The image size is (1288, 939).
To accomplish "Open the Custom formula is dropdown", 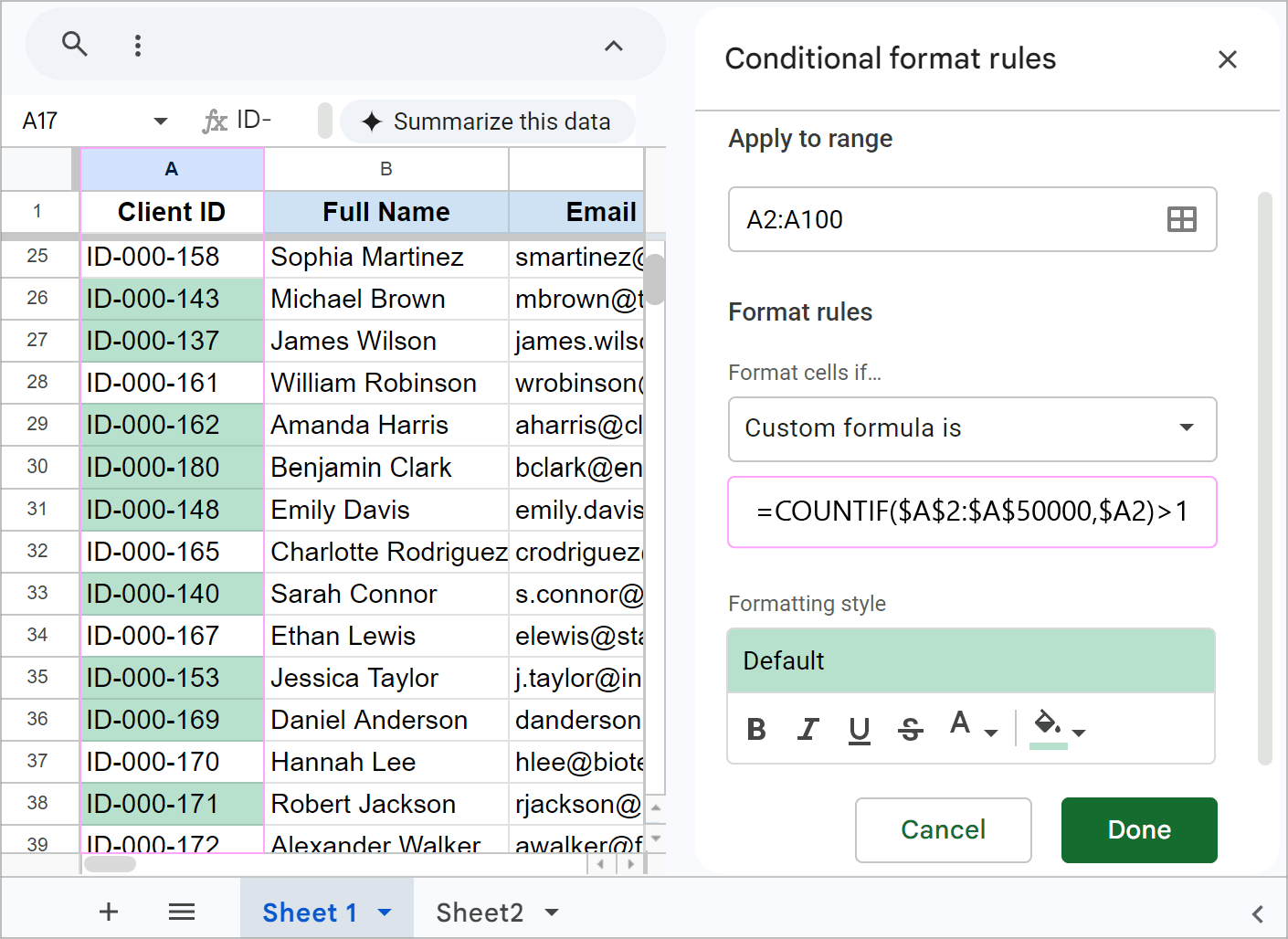I will [x=972, y=428].
